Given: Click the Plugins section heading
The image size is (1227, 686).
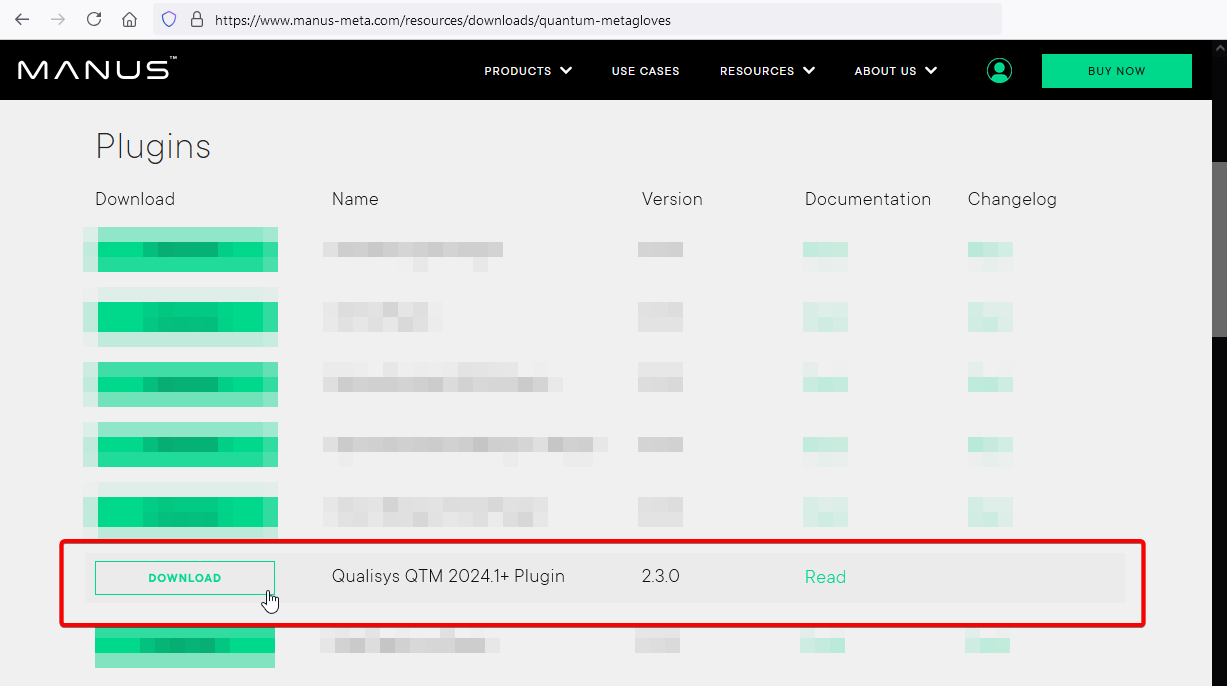Looking at the screenshot, I should [153, 147].
